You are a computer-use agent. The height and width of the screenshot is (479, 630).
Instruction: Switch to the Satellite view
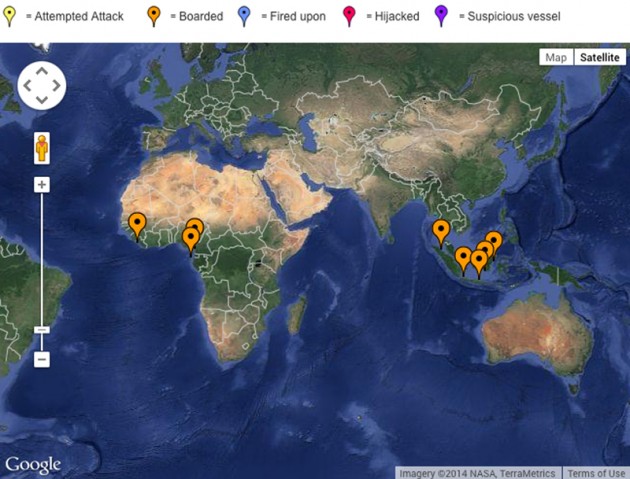click(x=599, y=57)
